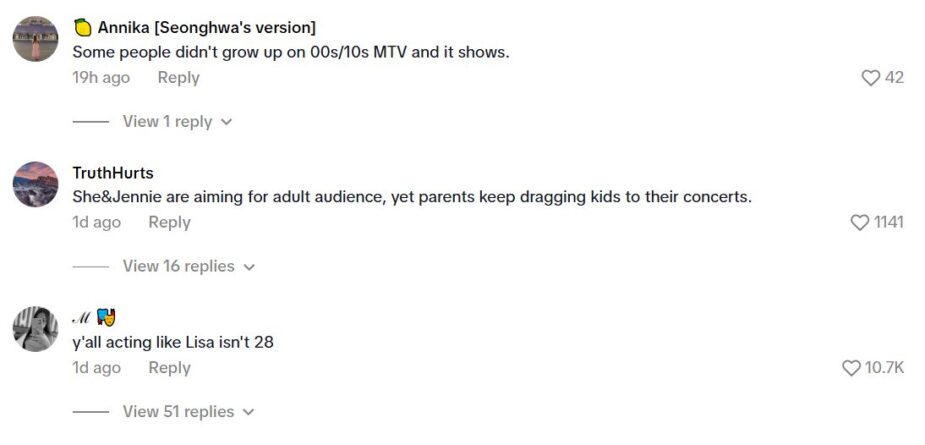The width and height of the screenshot is (925, 445).
Task: Click the 42 likes count
Action: pyautogui.click(x=894, y=78)
